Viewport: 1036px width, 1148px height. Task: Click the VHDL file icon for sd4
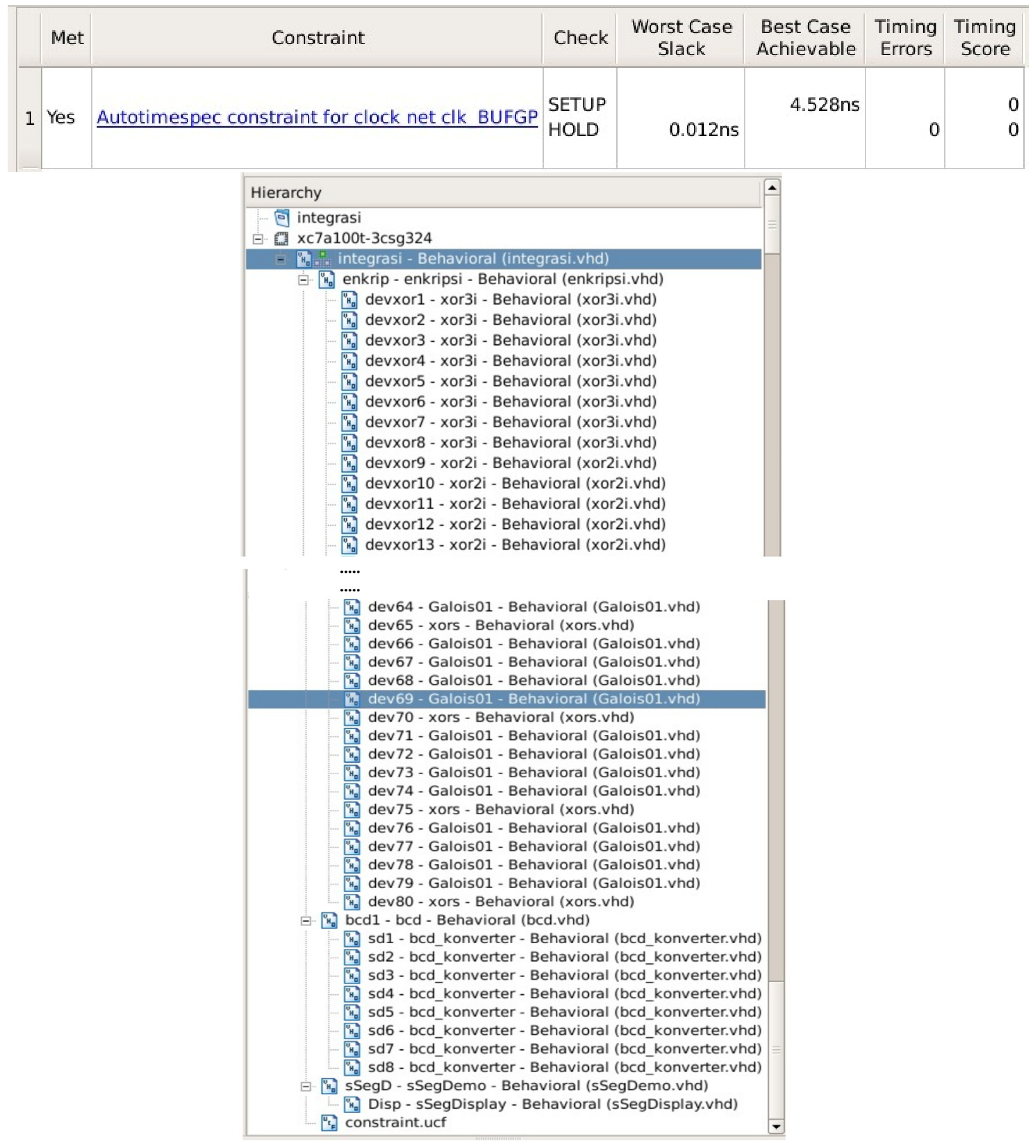point(352,994)
